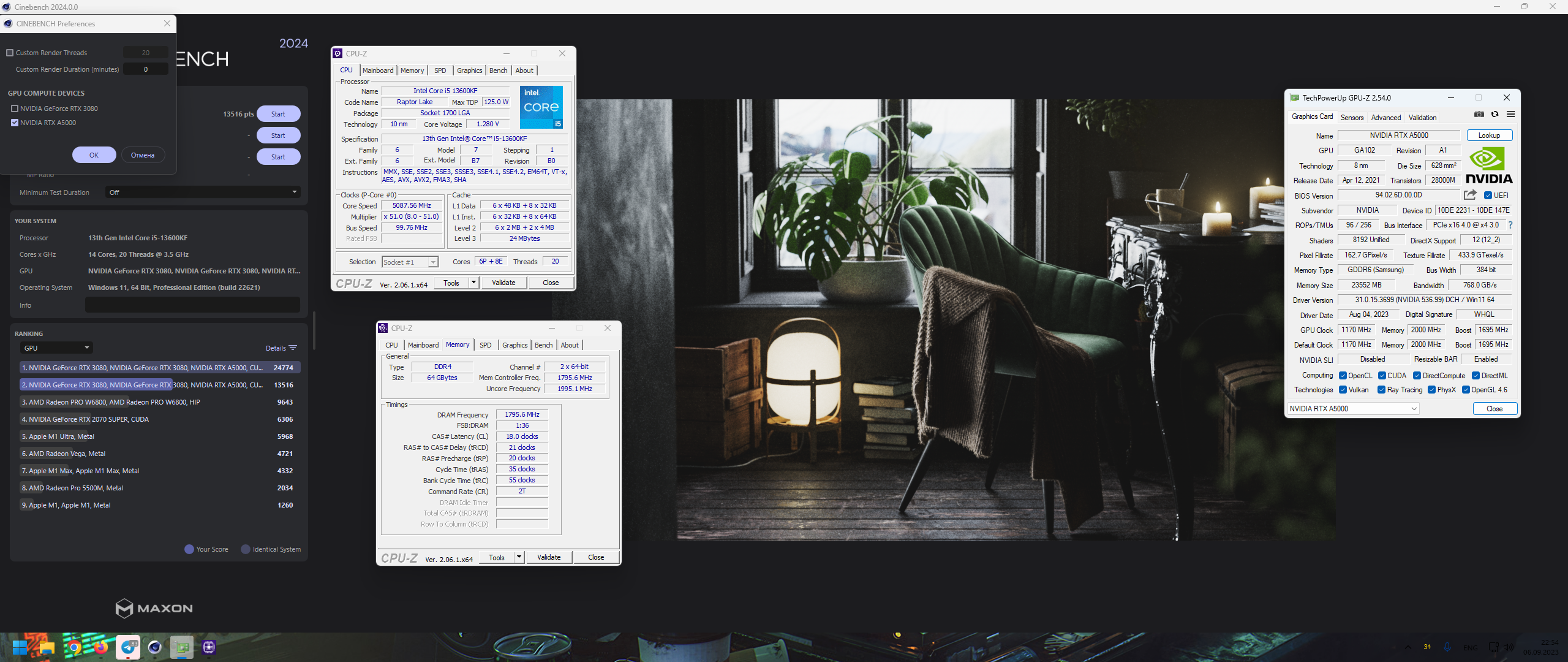This screenshot has width=1568, height=662.
Task: Open Tools dropdown arrow in lower CPU-Z Memory window
Action: pos(519,557)
